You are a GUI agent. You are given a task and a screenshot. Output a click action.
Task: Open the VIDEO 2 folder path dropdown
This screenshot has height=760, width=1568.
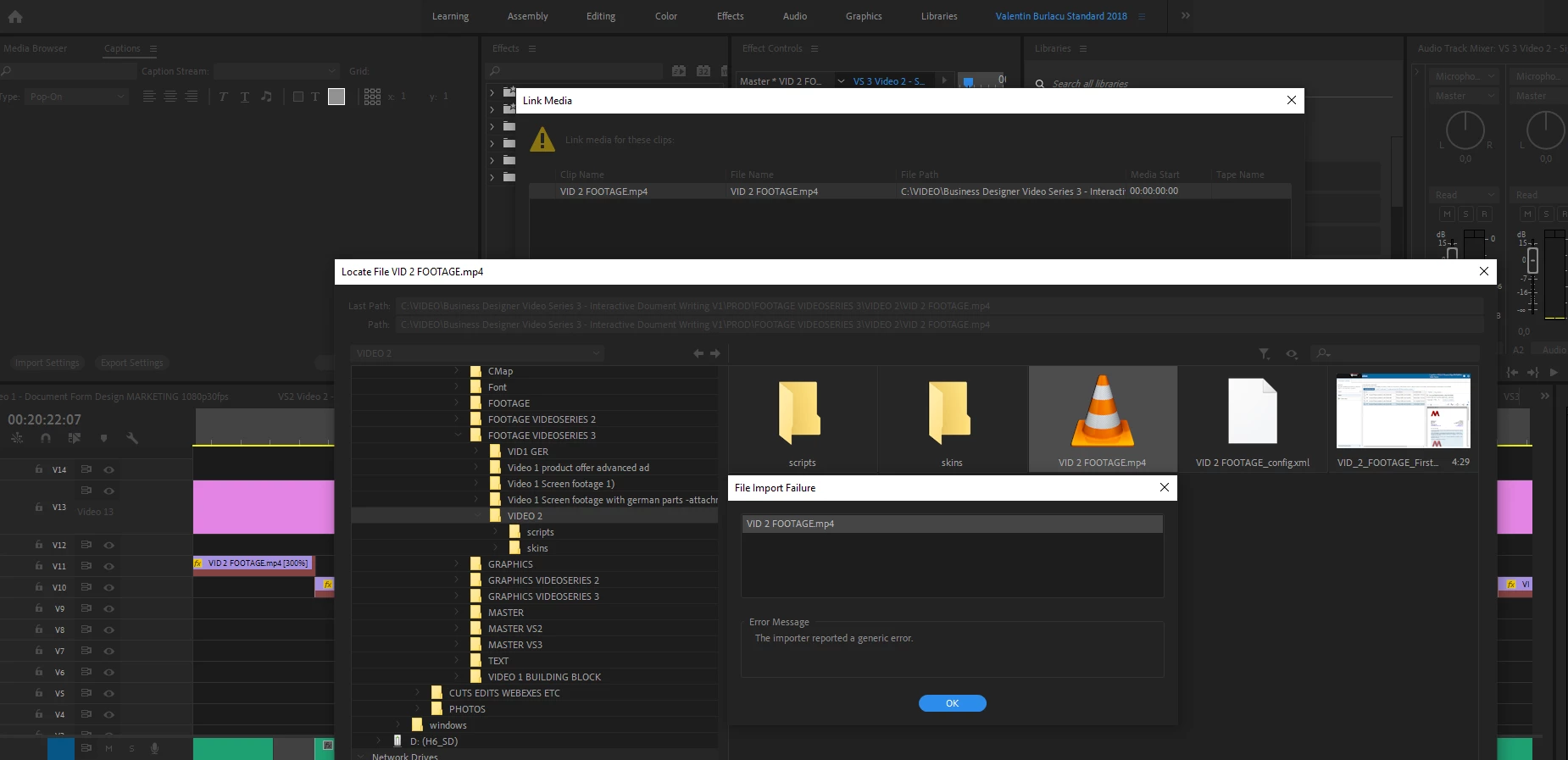pos(477,353)
